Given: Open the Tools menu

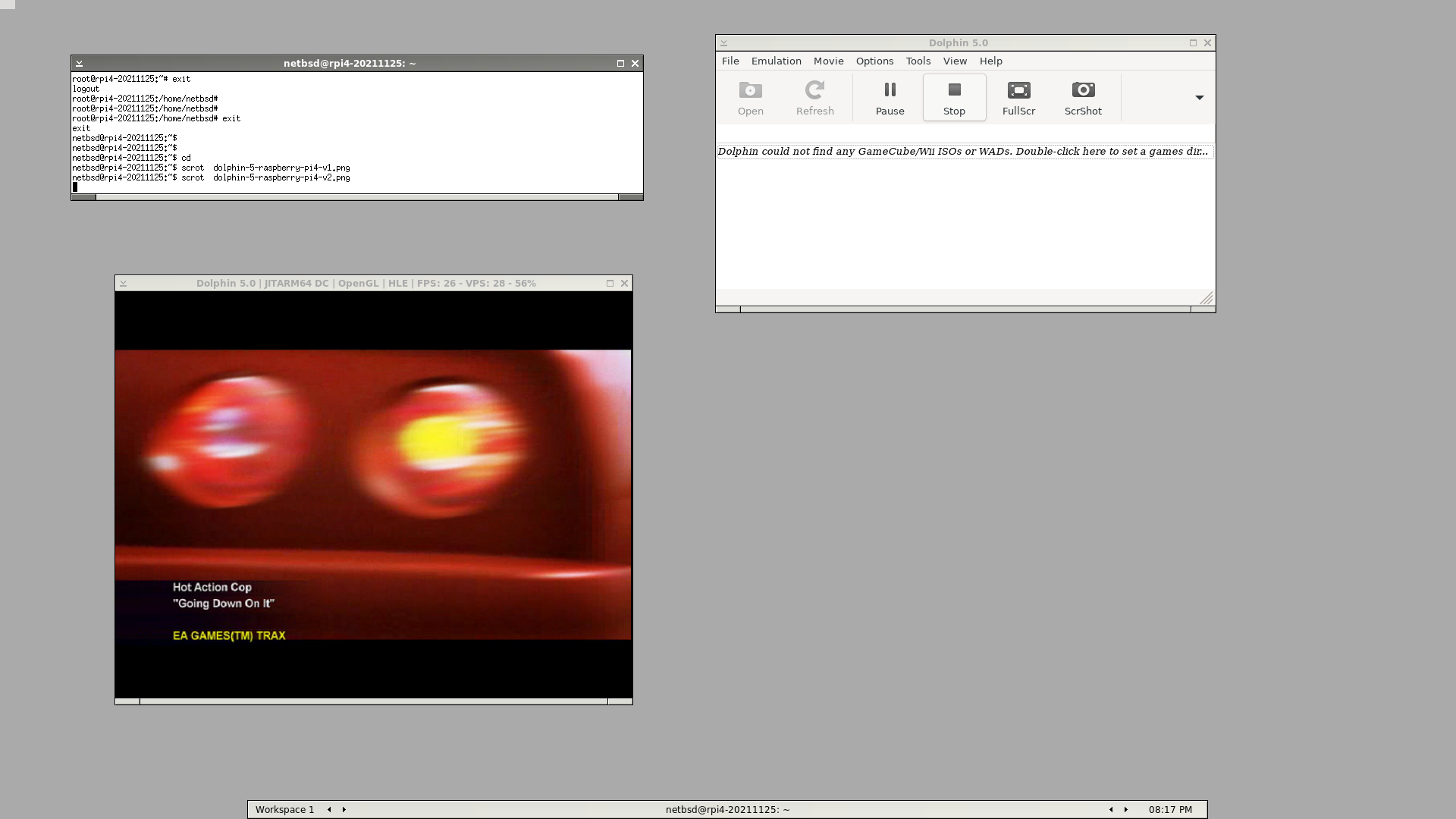Looking at the screenshot, I should click(x=918, y=61).
